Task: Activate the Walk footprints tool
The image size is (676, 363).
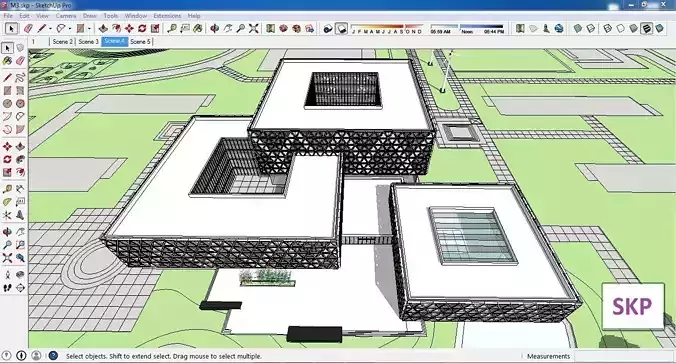Action: [7, 288]
